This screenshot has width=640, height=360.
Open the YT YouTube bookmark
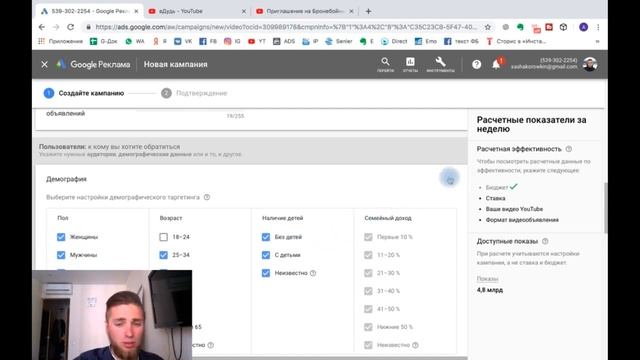point(257,41)
